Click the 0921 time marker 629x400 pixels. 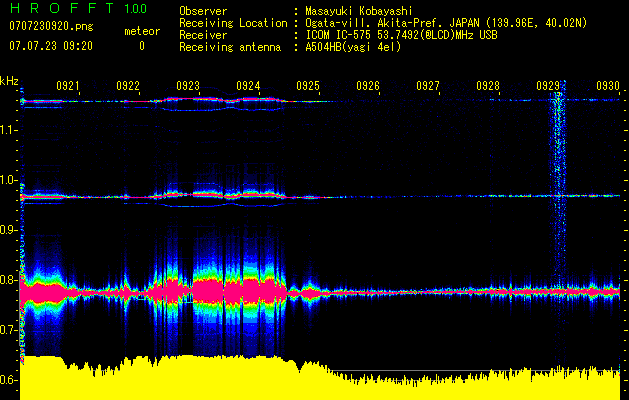point(68,87)
